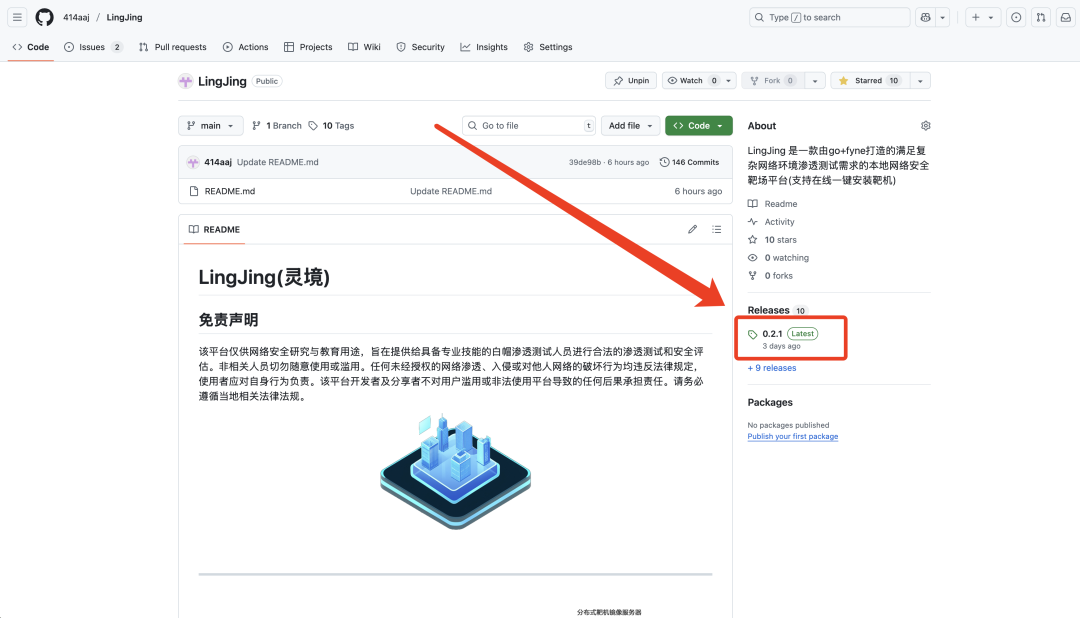
Task: Click the 414aaj owner breadcrumb
Action: [x=76, y=17]
